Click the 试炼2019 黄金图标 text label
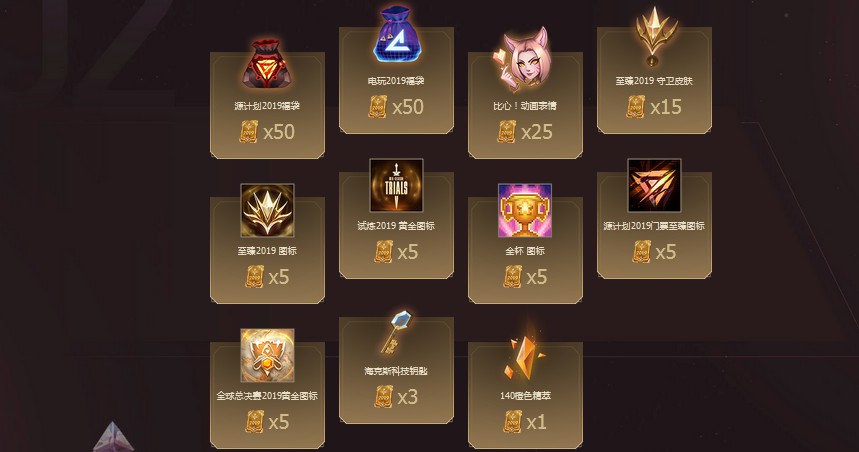 tap(396, 226)
